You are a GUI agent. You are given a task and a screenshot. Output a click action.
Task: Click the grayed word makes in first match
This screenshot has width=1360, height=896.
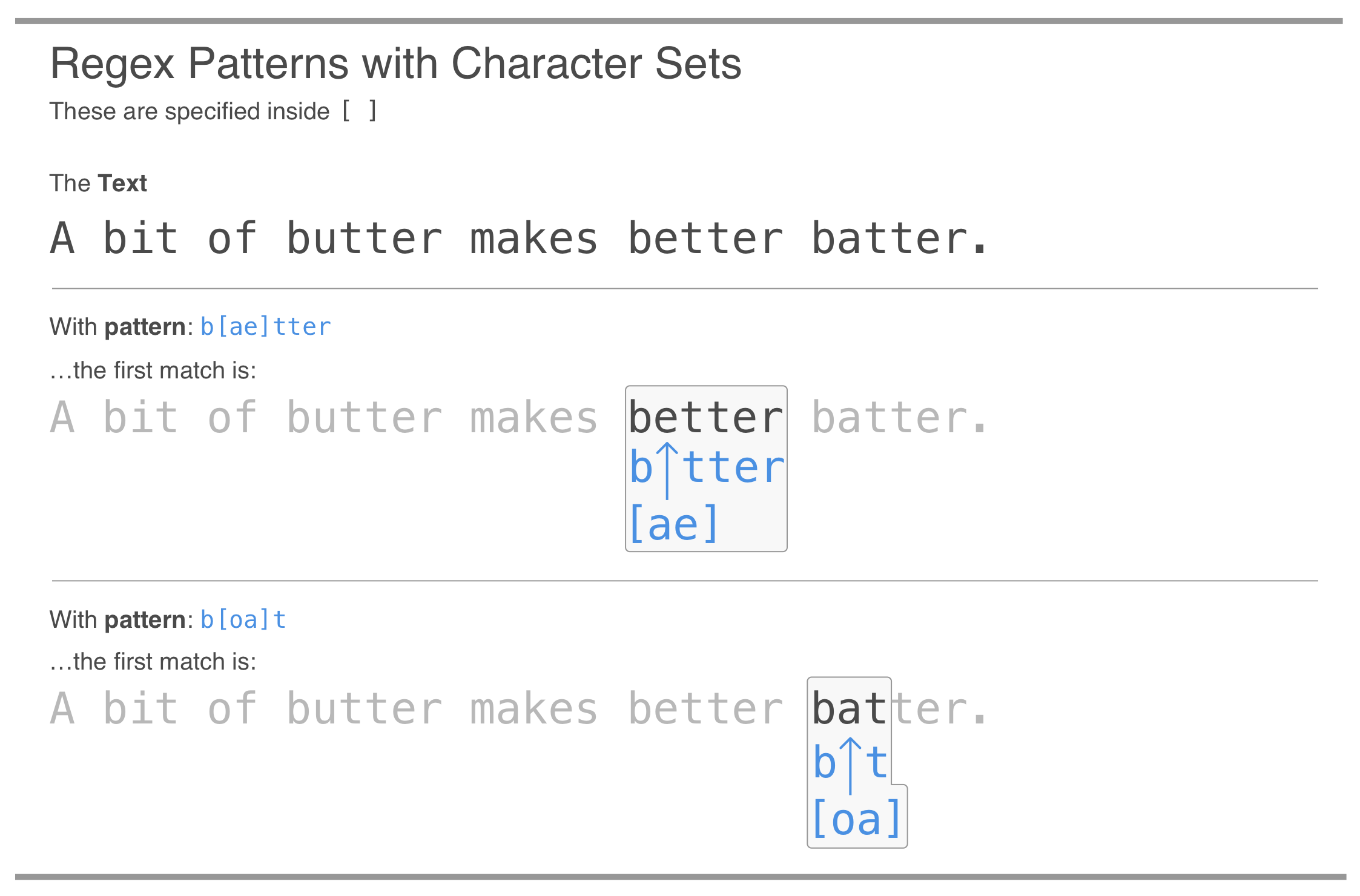tap(534, 418)
